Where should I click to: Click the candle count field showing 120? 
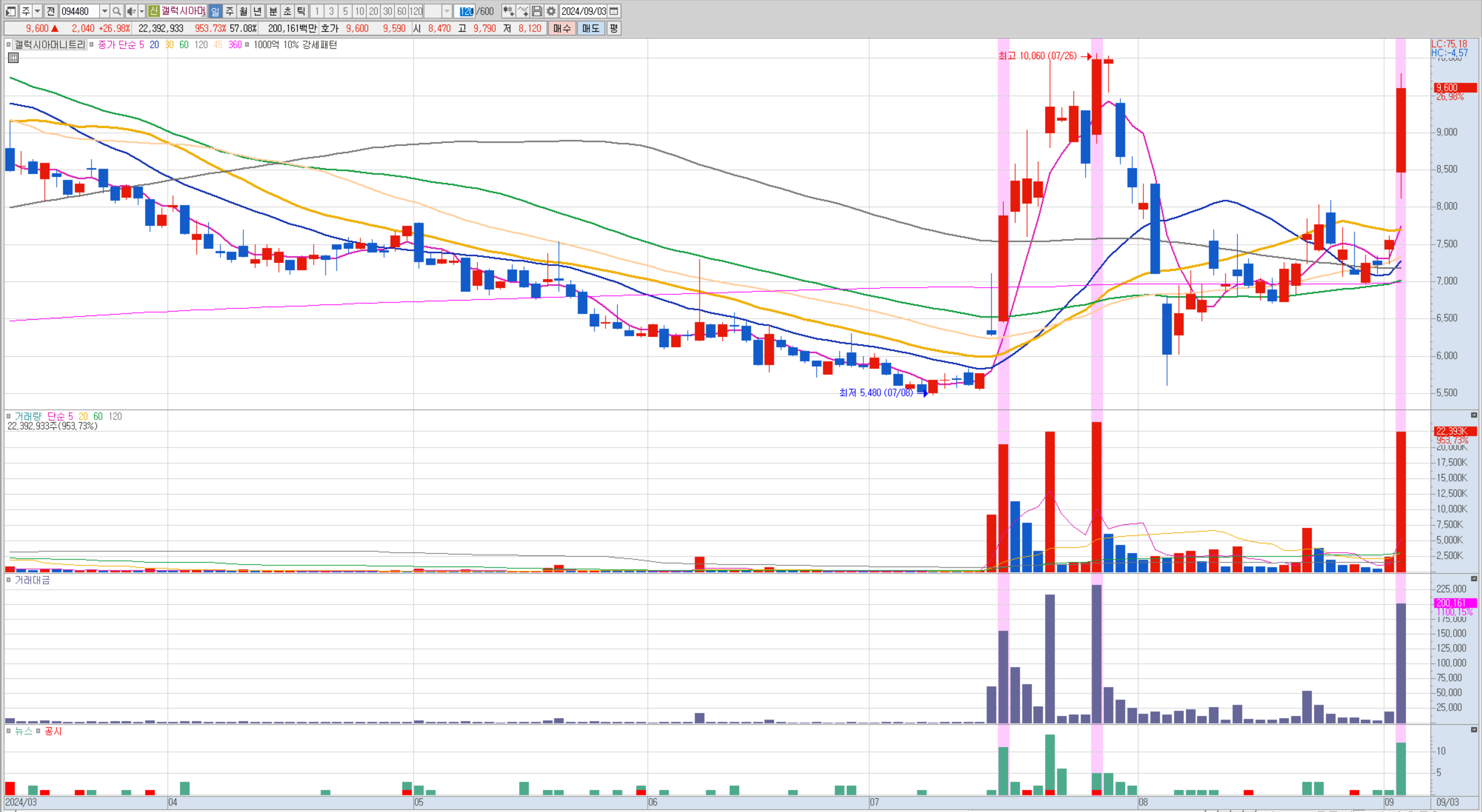(465, 11)
